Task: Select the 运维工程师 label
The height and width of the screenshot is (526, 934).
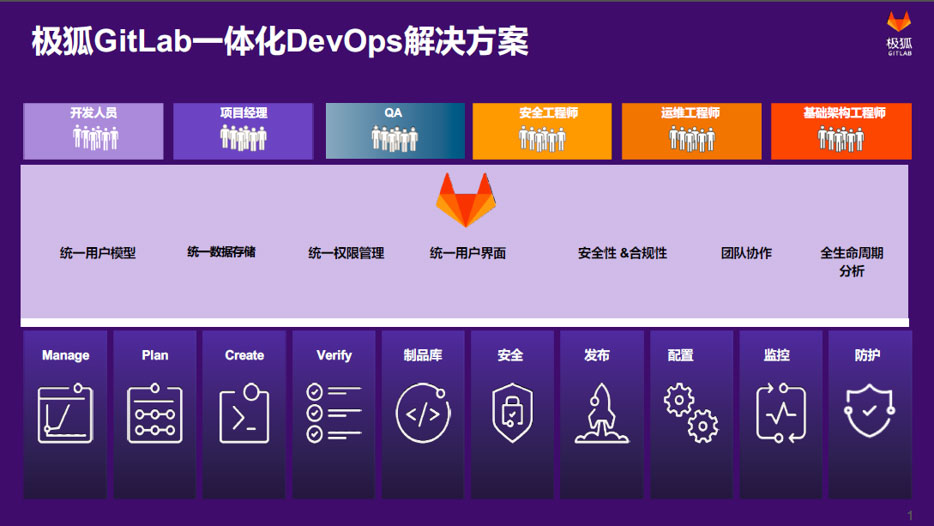Action: pos(690,113)
